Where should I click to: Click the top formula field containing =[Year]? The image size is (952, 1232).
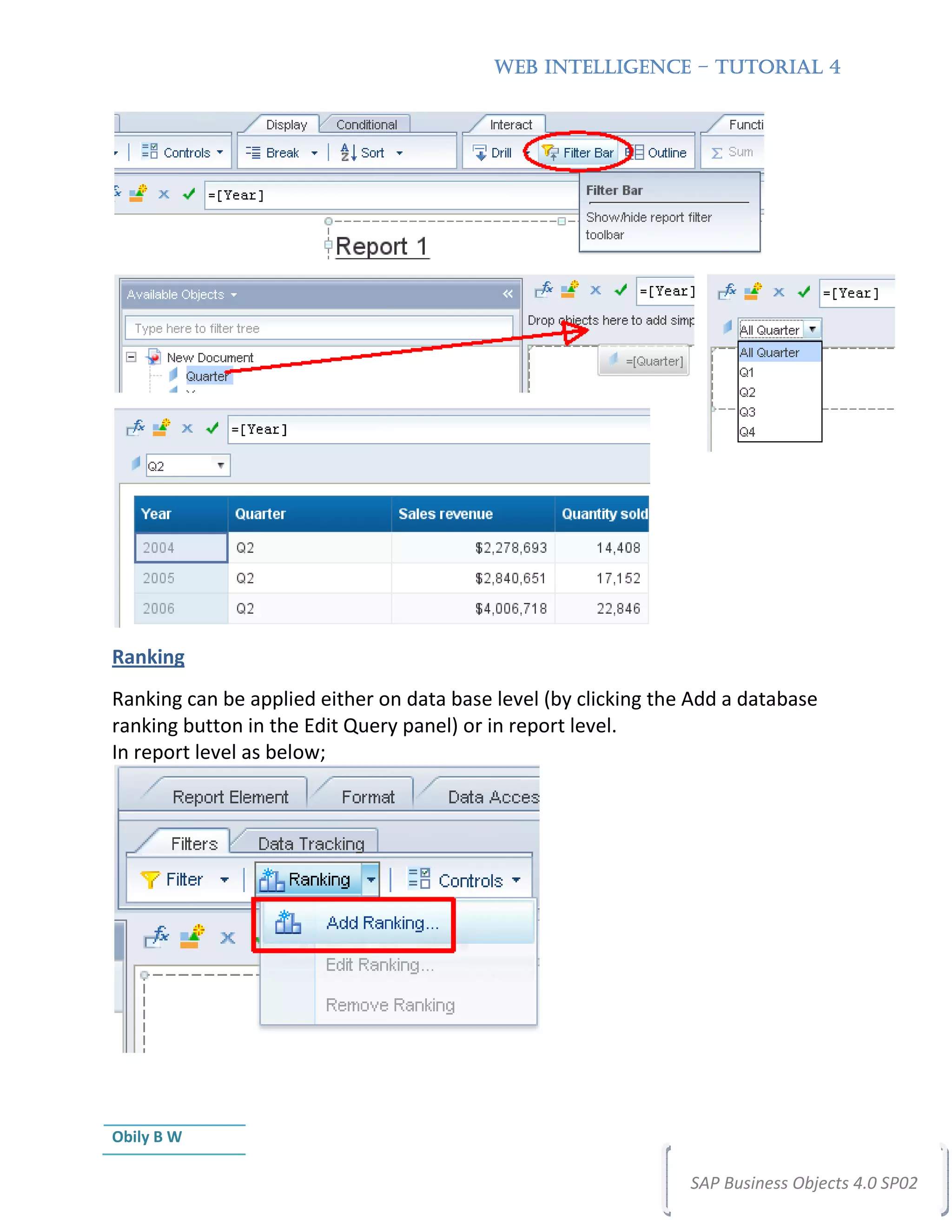click(391, 195)
